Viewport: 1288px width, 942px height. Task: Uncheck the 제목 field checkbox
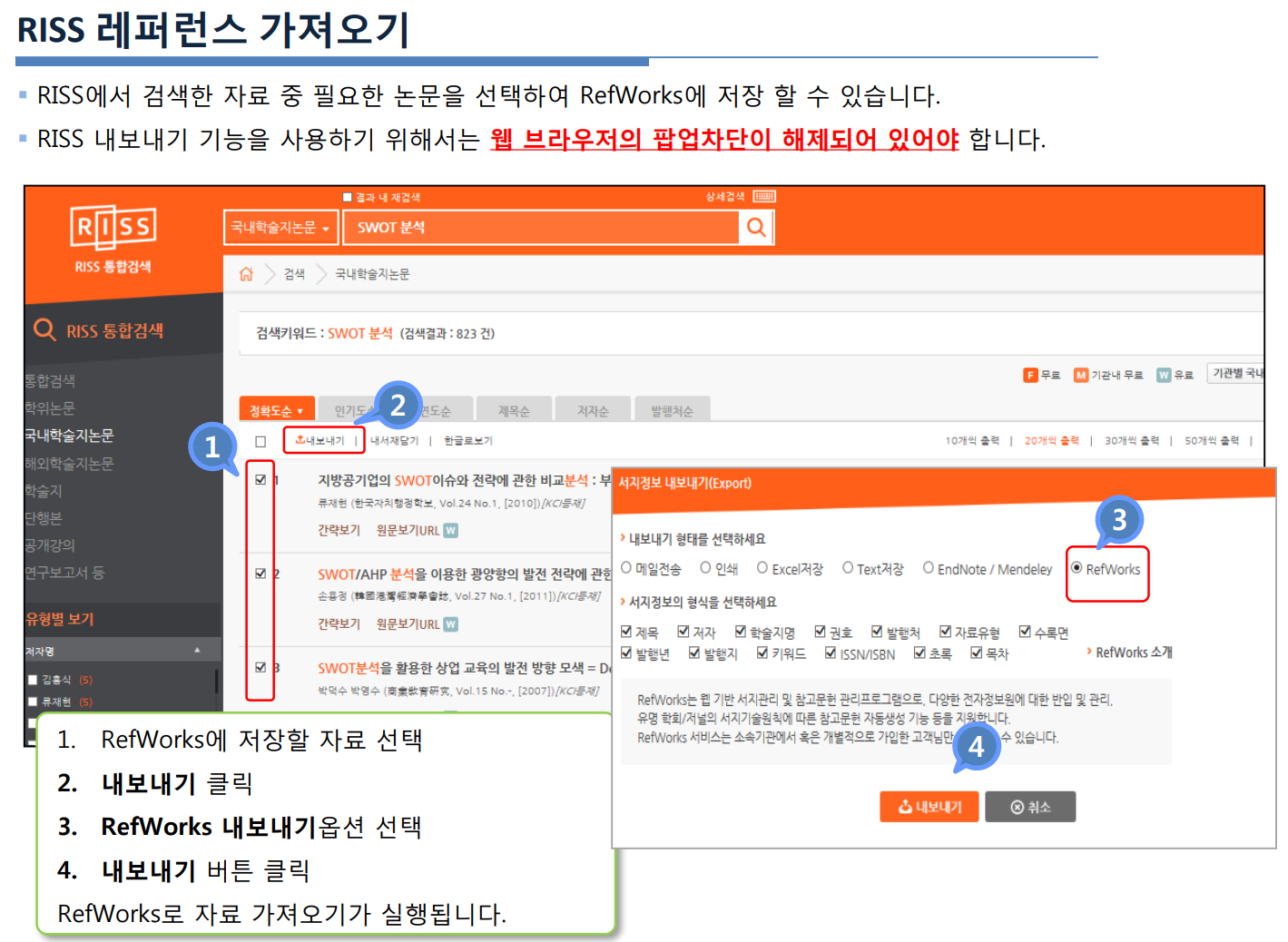point(626,632)
